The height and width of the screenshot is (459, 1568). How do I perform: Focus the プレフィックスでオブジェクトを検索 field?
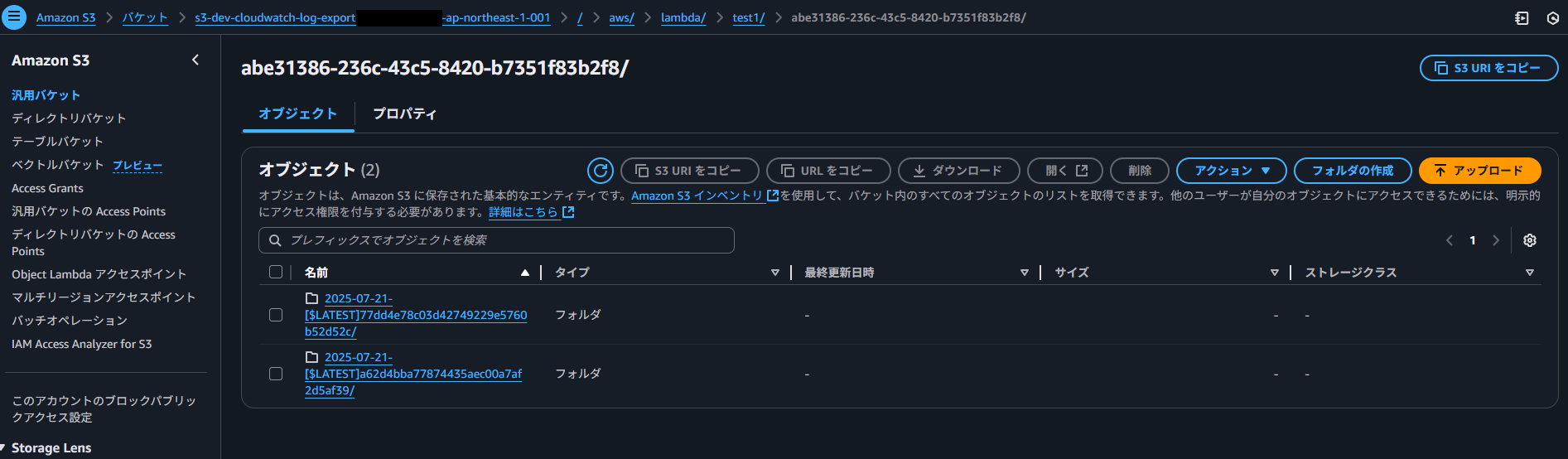coord(496,240)
